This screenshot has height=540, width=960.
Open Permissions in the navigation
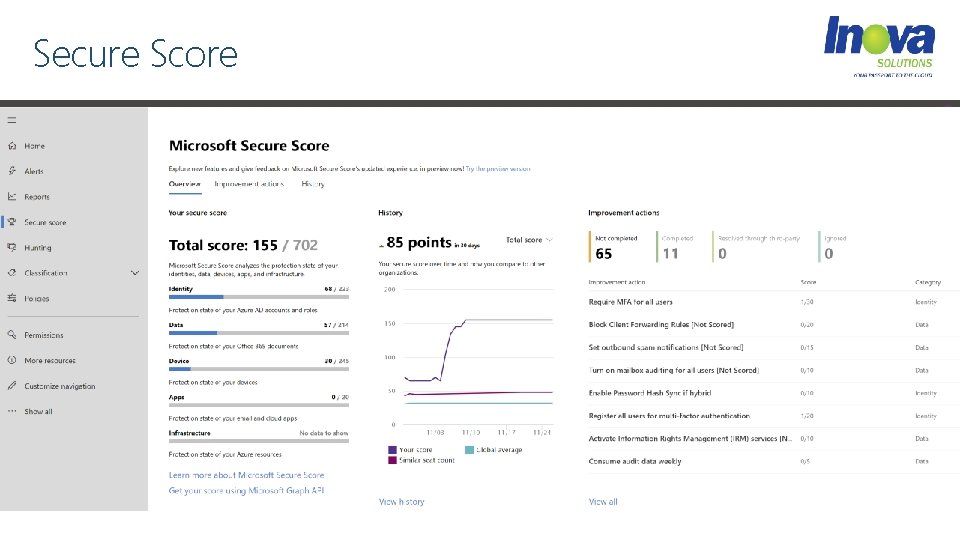click(43, 336)
